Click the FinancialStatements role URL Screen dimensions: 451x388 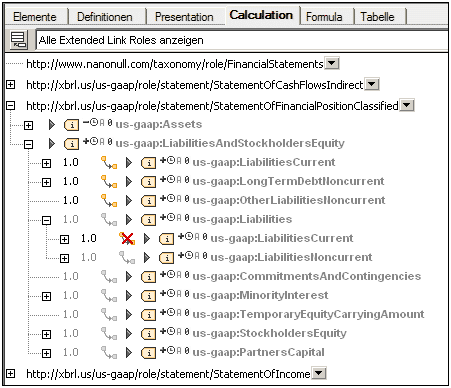point(175,64)
